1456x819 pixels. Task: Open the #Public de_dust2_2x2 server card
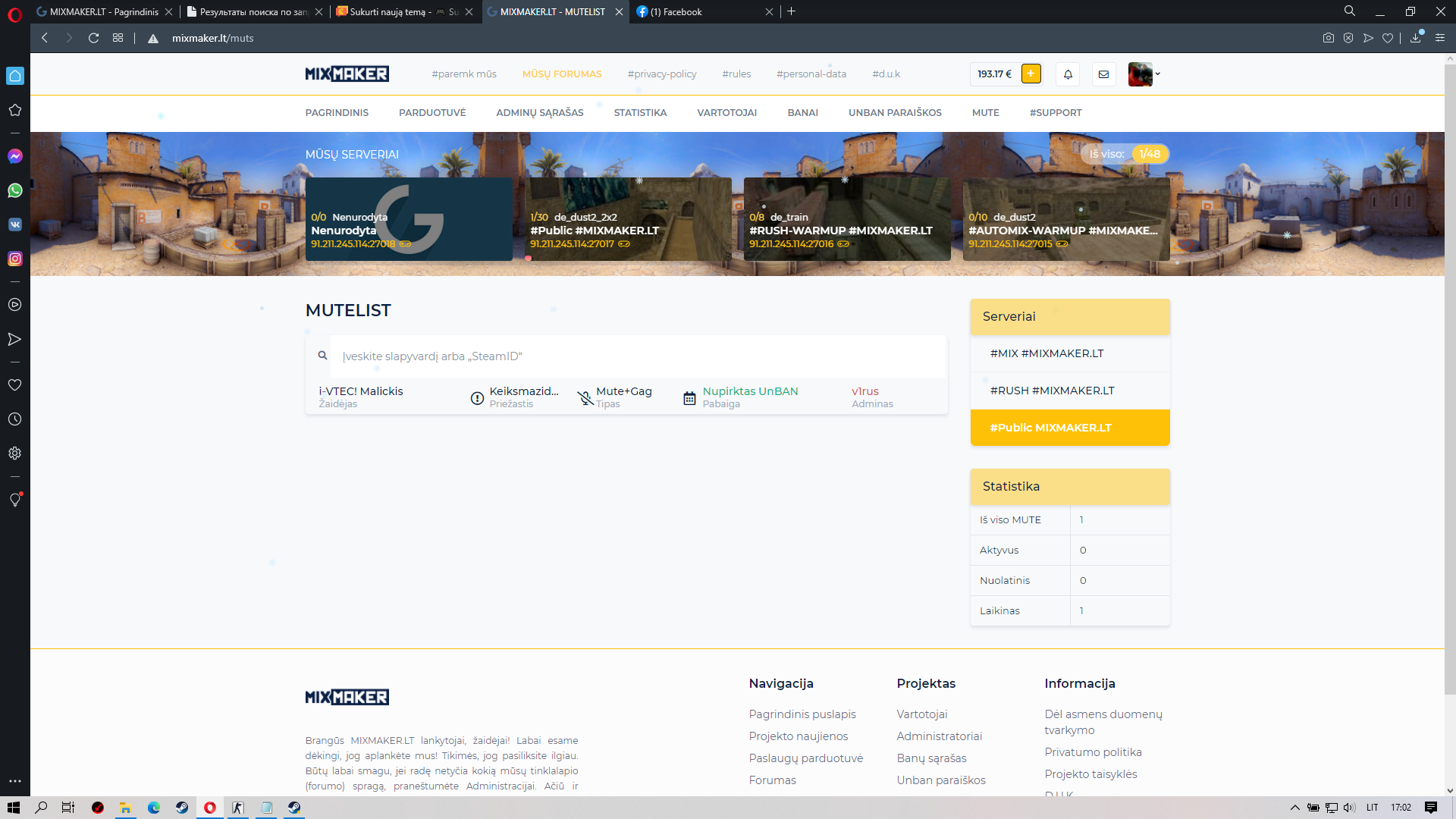[x=628, y=220]
